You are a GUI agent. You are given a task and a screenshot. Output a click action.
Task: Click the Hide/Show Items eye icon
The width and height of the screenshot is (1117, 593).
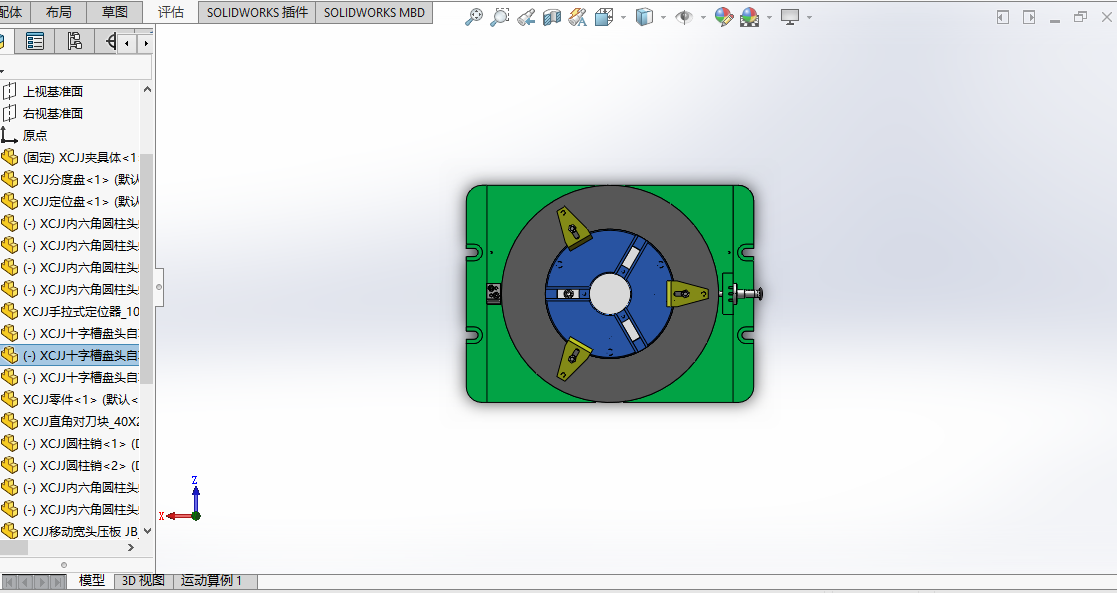click(684, 17)
